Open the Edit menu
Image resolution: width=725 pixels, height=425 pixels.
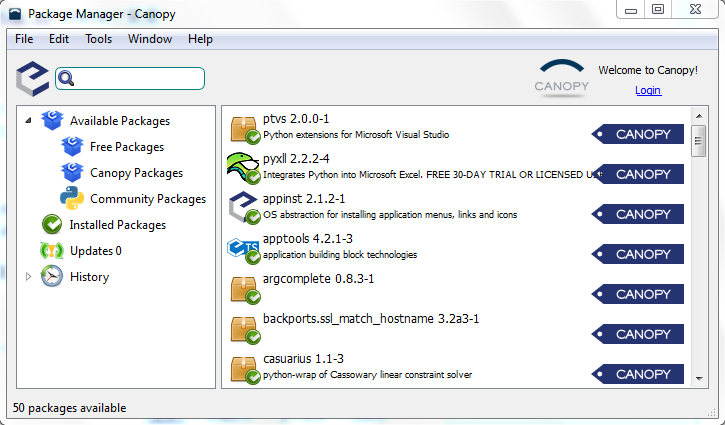tap(59, 39)
